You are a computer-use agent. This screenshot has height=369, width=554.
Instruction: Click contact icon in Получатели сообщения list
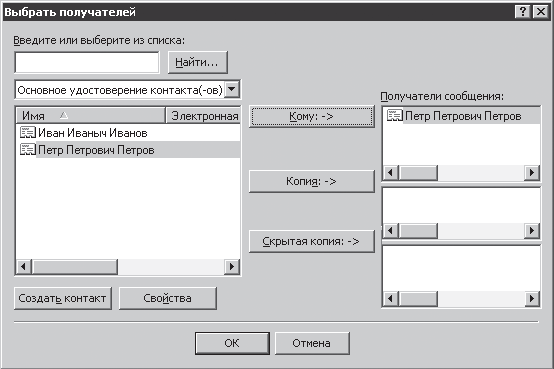pyautogui.click(x=395, y=116)
